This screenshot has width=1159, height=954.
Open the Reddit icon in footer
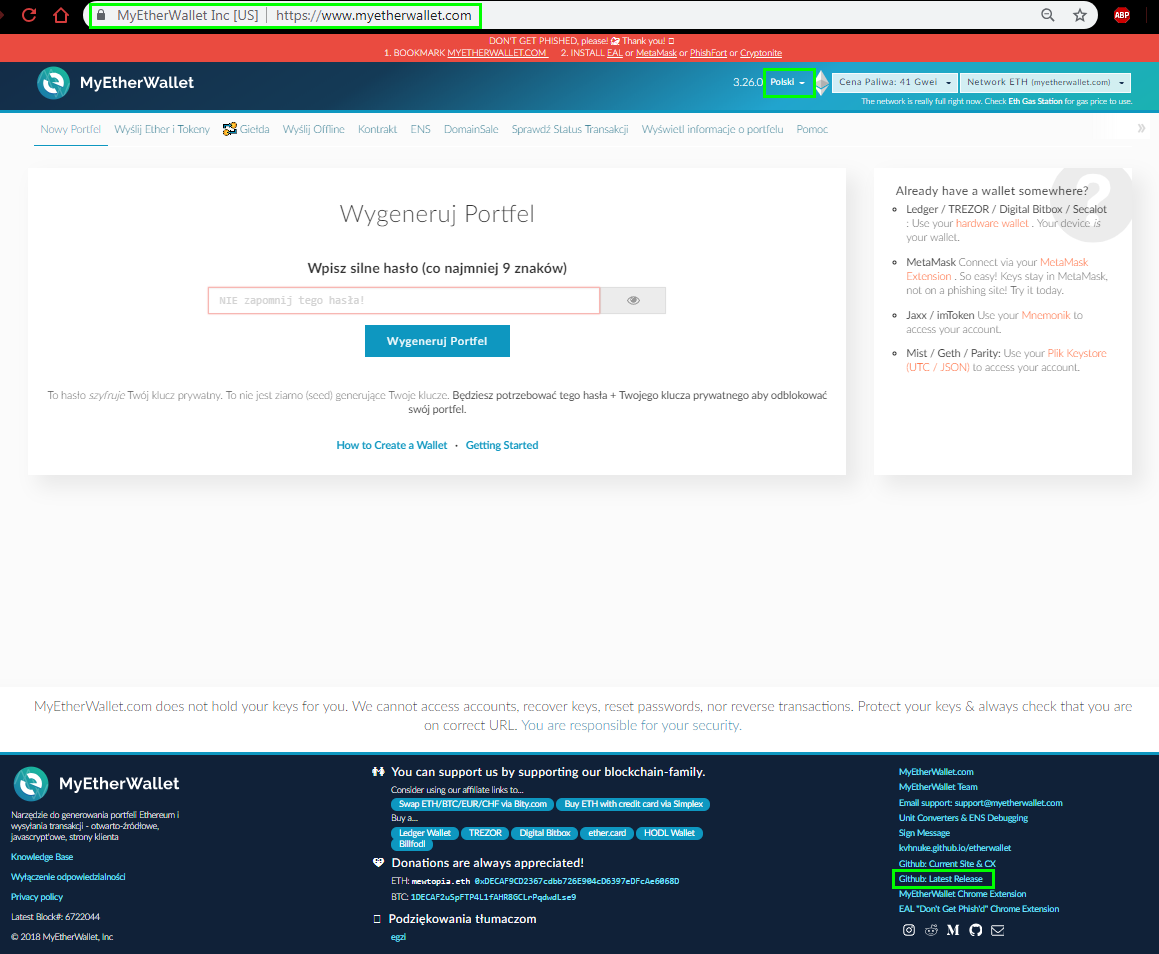931,930
